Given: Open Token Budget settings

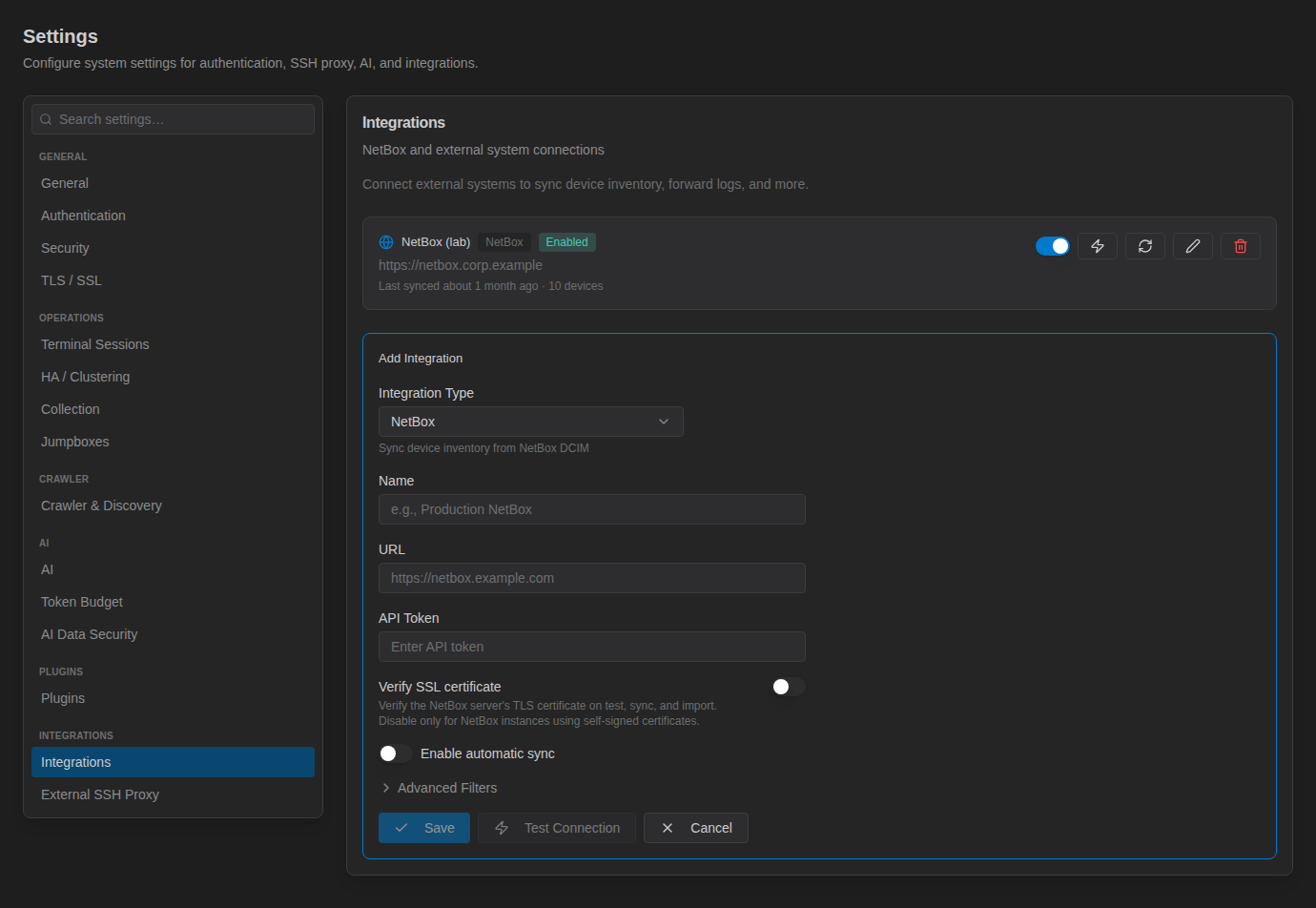Looking at the screenshot, I should click(x=173, y=602).
